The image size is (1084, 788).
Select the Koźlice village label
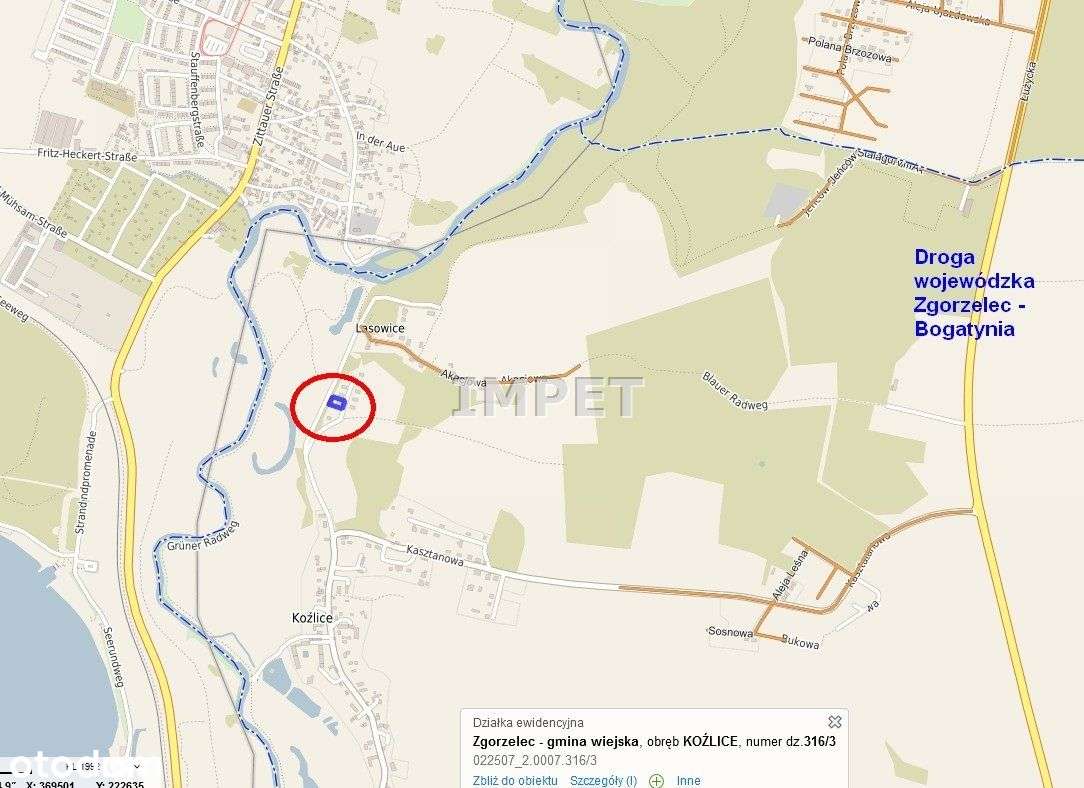pyautogui.click(x=312, y=618)
